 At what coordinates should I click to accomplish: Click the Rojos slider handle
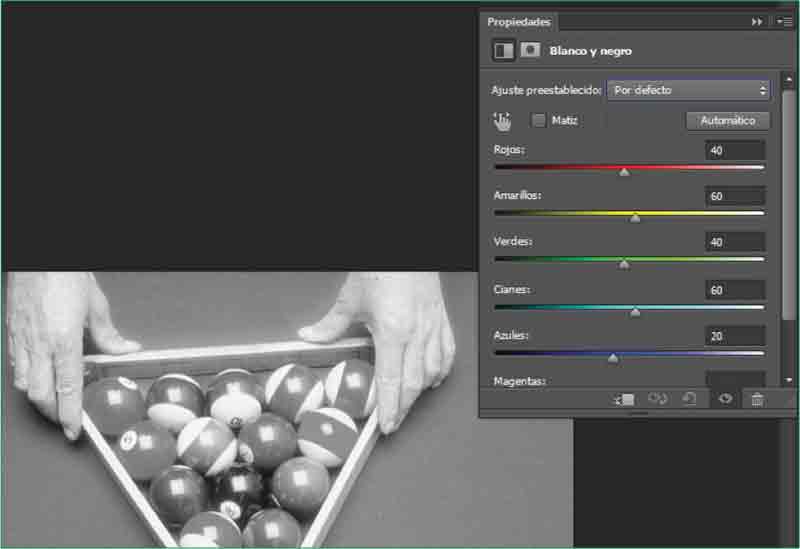(624, 172)
